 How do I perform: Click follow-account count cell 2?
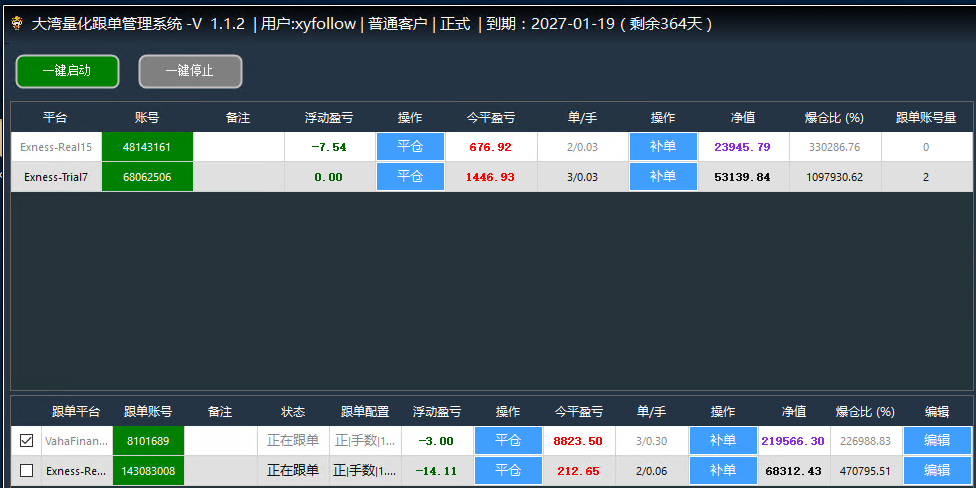(926, 177)
